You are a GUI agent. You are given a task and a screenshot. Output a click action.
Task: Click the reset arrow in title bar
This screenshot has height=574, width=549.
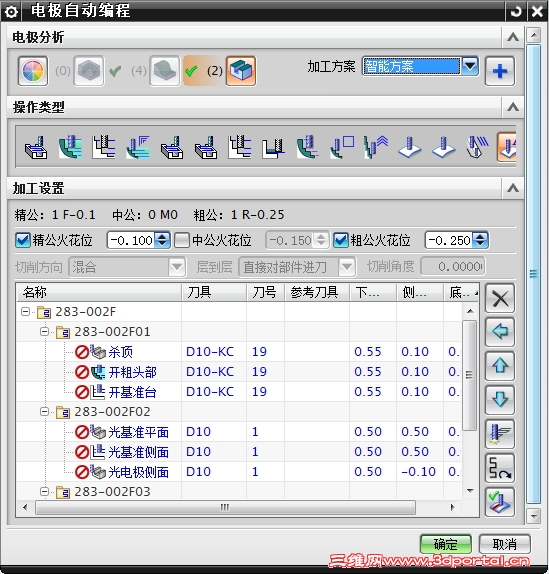pyautogui.click(x=515, y=12)
